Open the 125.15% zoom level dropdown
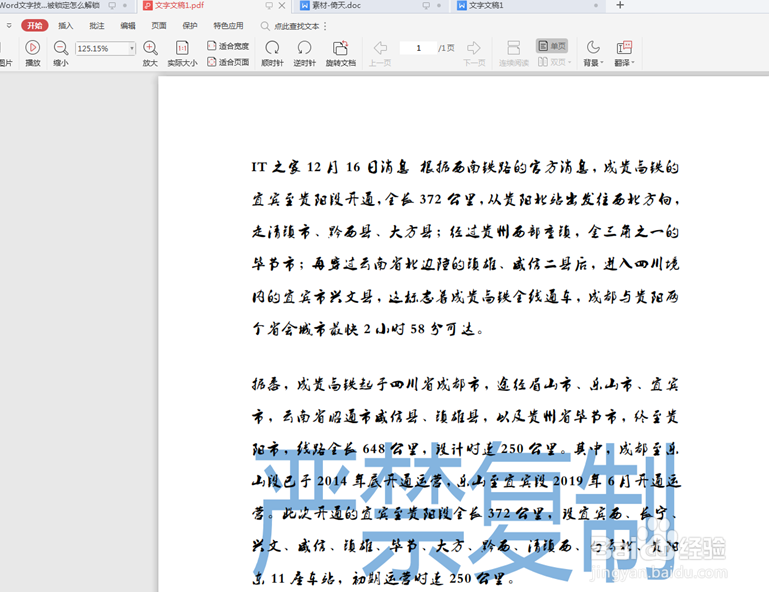This screenshot has height=599, width=769. [131, 48]
